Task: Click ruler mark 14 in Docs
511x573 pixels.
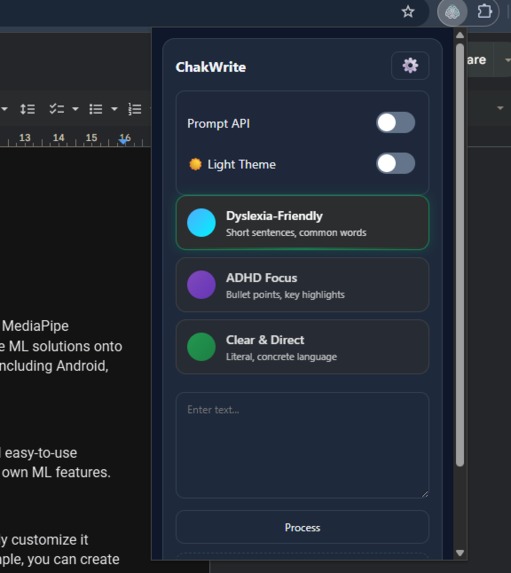Action: (x=58, y=138)
